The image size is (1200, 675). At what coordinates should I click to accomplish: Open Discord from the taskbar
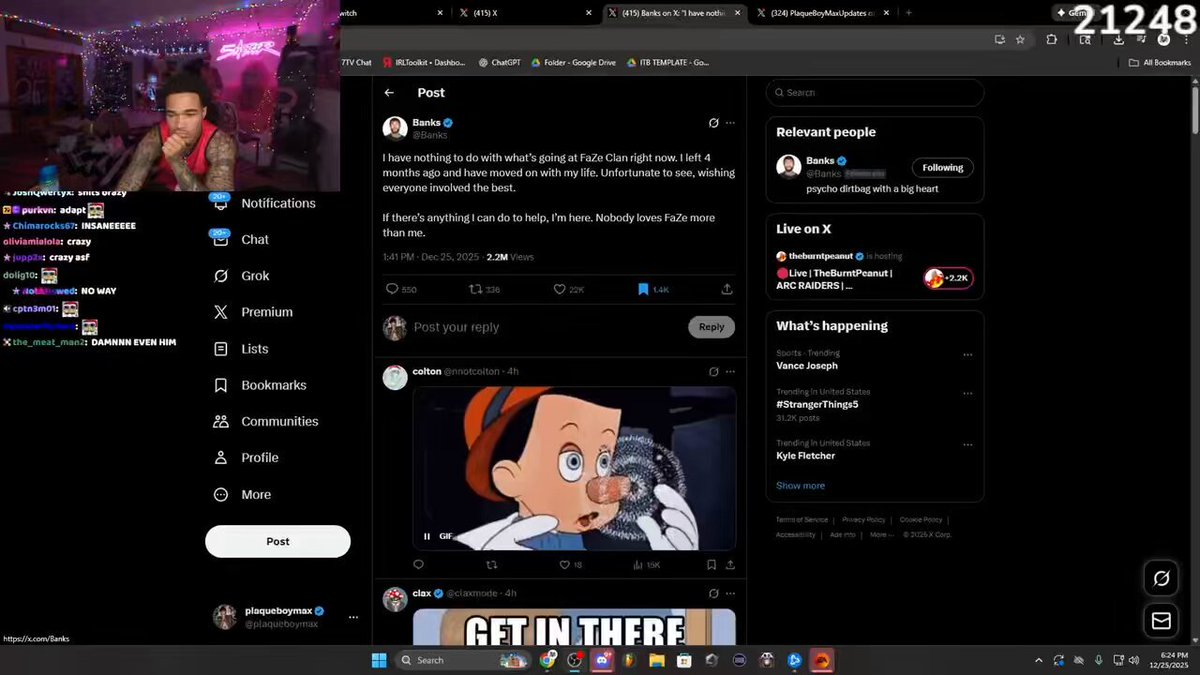point(602,660)
